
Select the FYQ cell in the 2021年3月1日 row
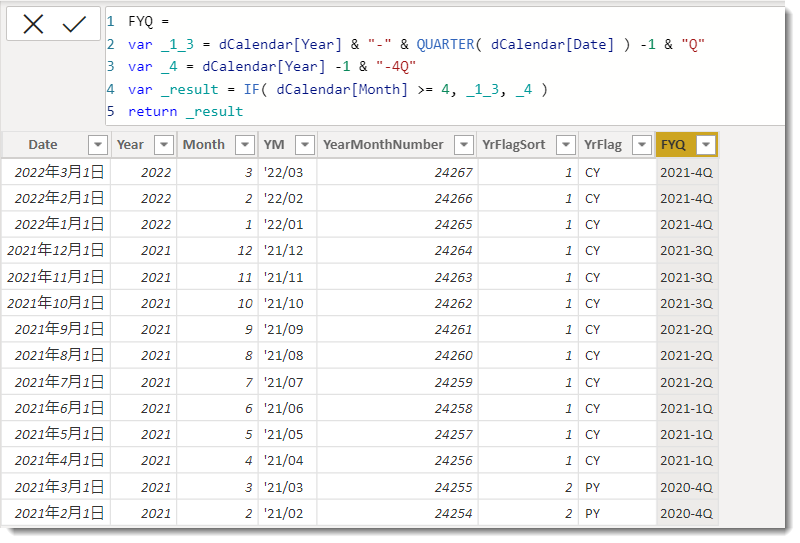point(686,487)
